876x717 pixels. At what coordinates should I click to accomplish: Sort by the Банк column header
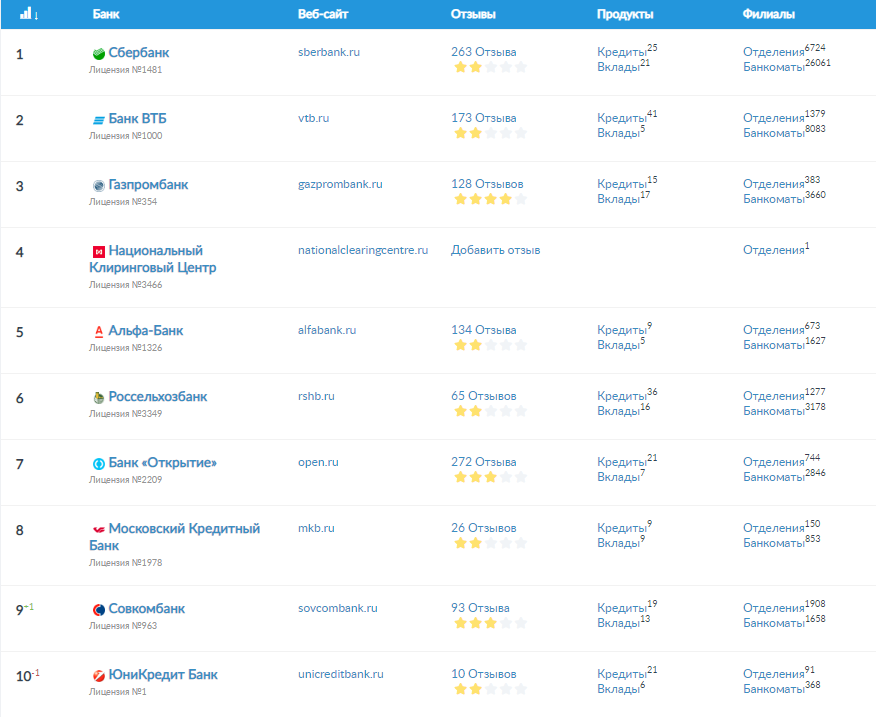(x=106, y=14)
